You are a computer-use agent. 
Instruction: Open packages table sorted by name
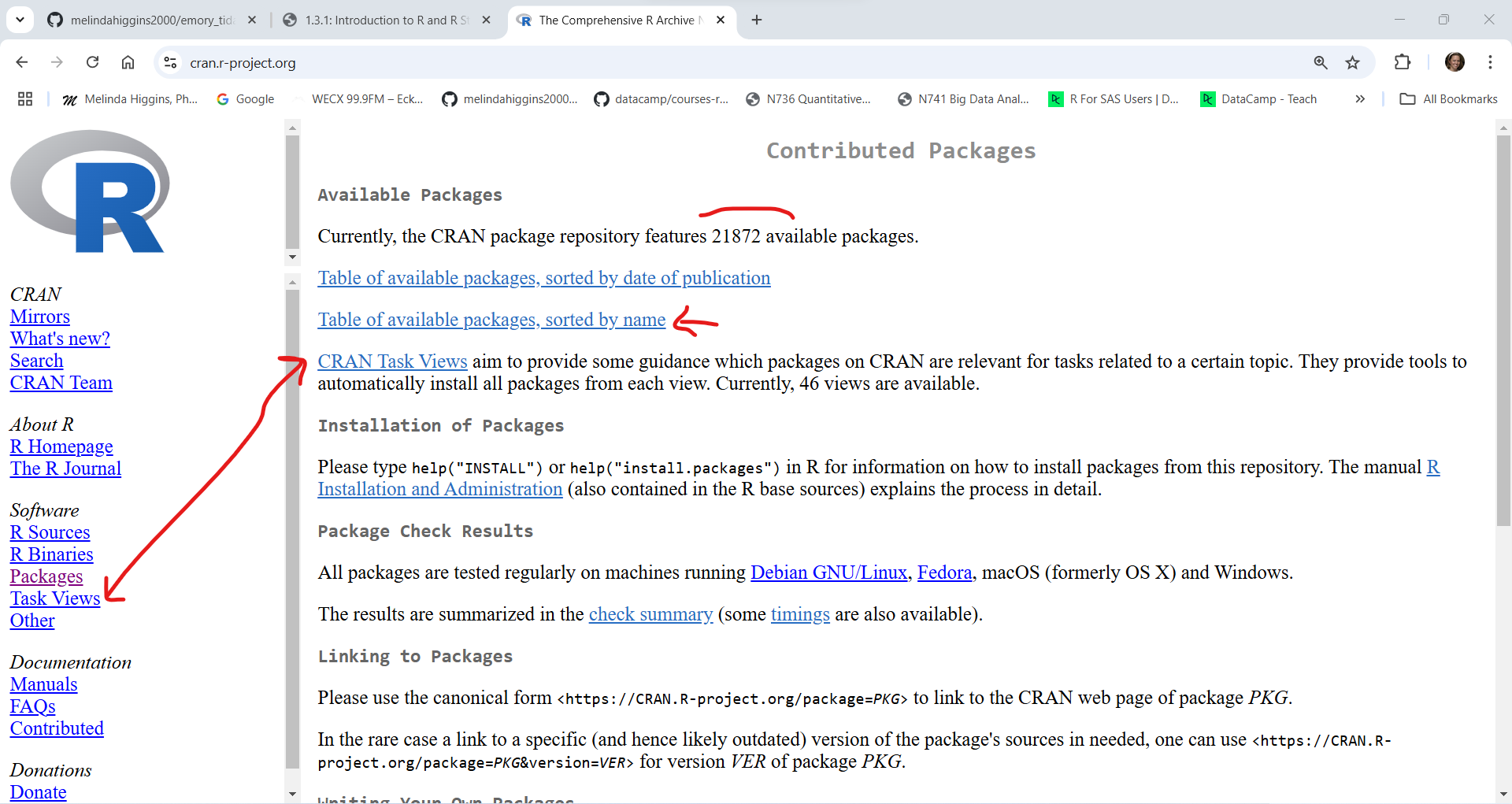point(491,320)
